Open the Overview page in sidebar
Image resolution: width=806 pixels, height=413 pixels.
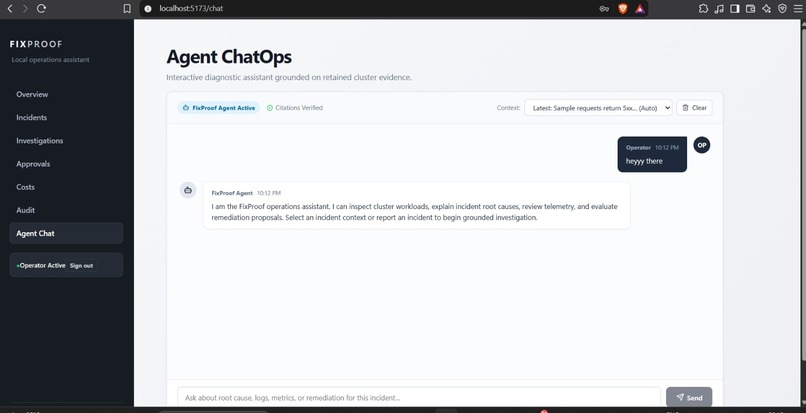[x=66, y=95]
